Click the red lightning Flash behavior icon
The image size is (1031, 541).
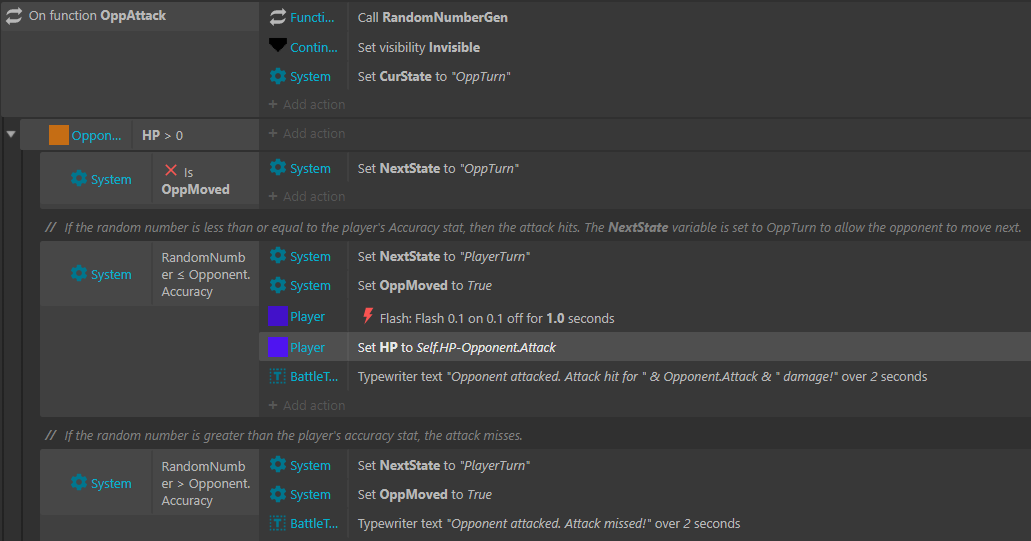pos(368,316)
